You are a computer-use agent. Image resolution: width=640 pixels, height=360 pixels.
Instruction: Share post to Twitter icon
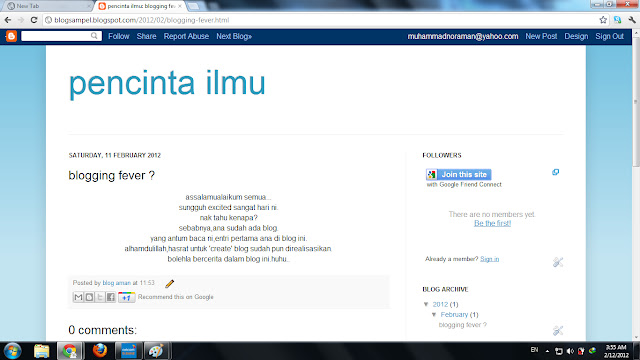[100, 297]
